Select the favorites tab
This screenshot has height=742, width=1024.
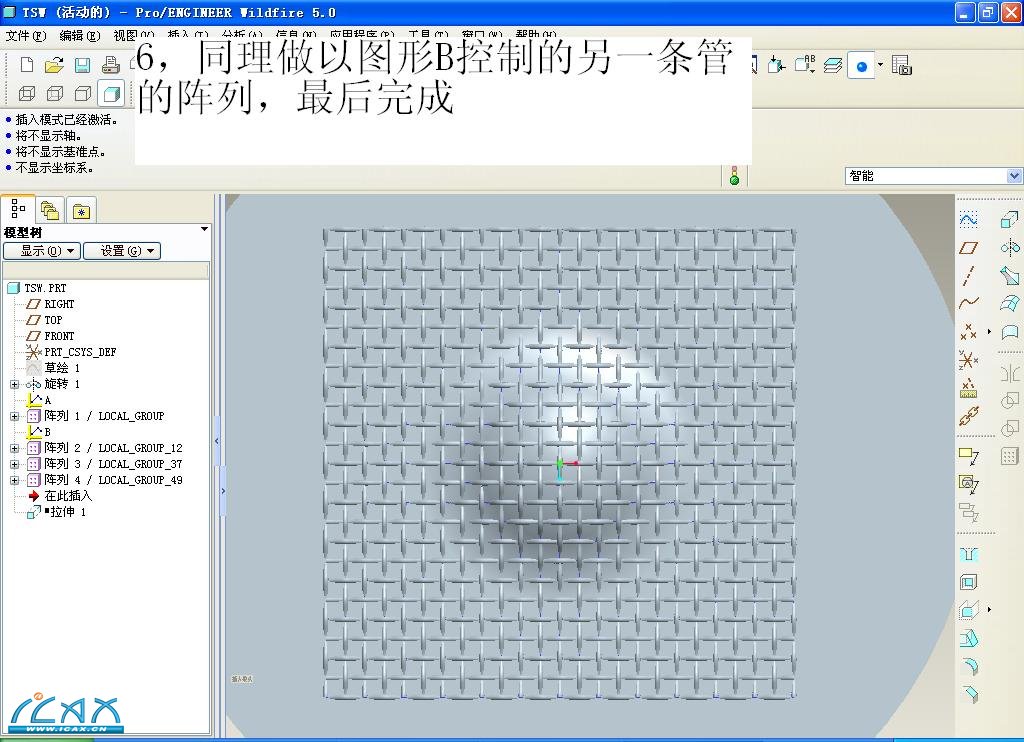tap(81, 211)
